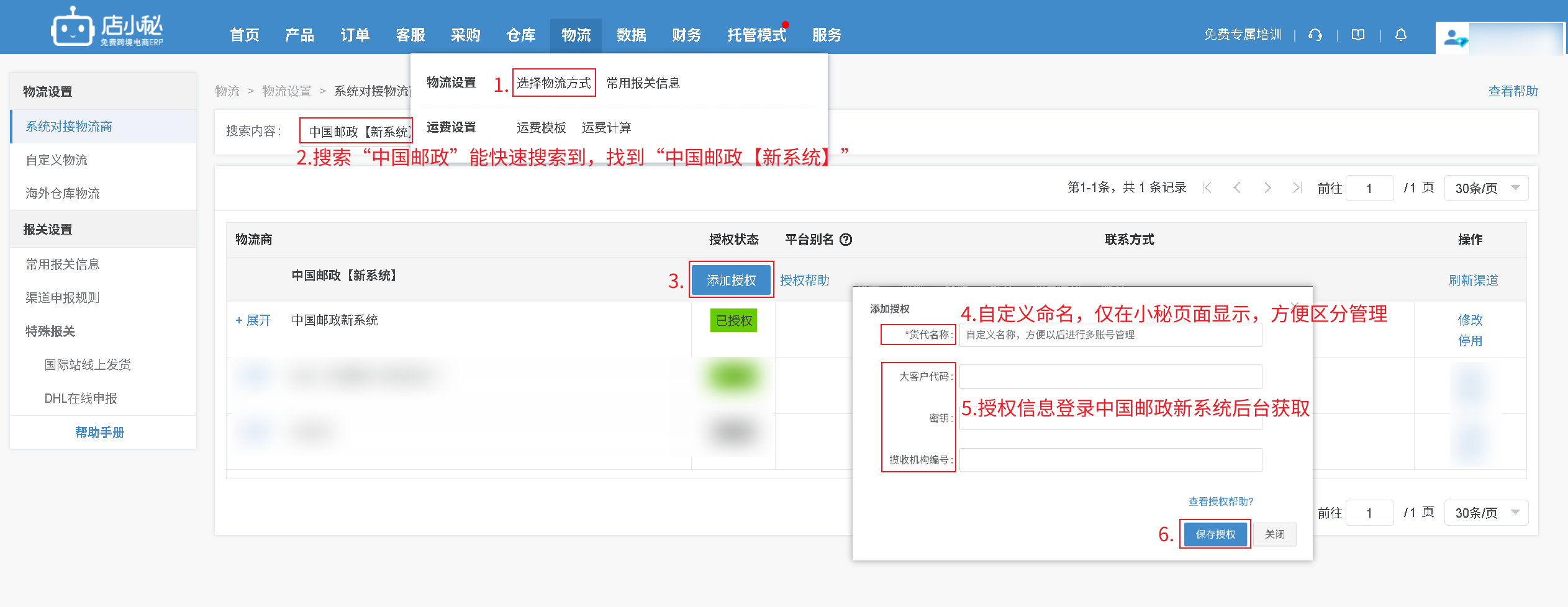The width and height of the screenshot is (1568, 607).
Task: Click the 保存授权 button
Action: 1215,534
